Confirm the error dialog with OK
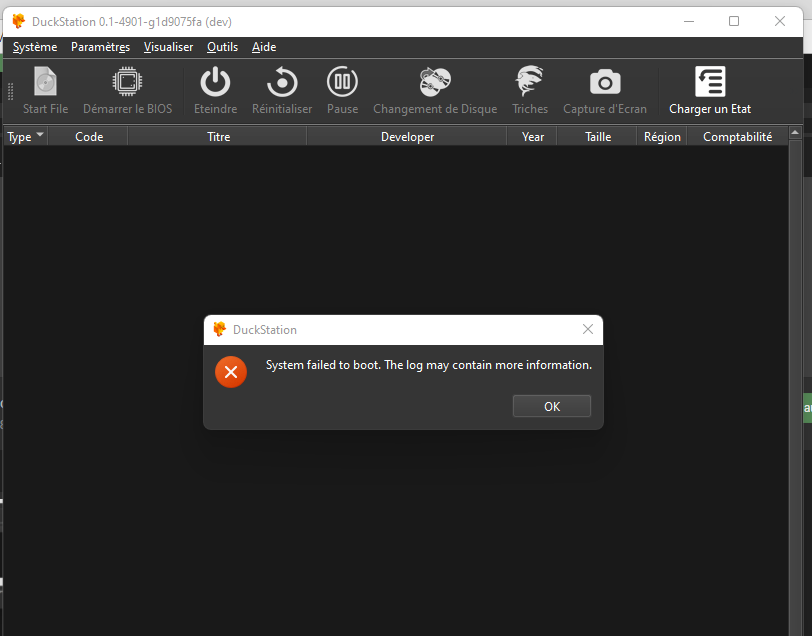 [x=552, y=407]
